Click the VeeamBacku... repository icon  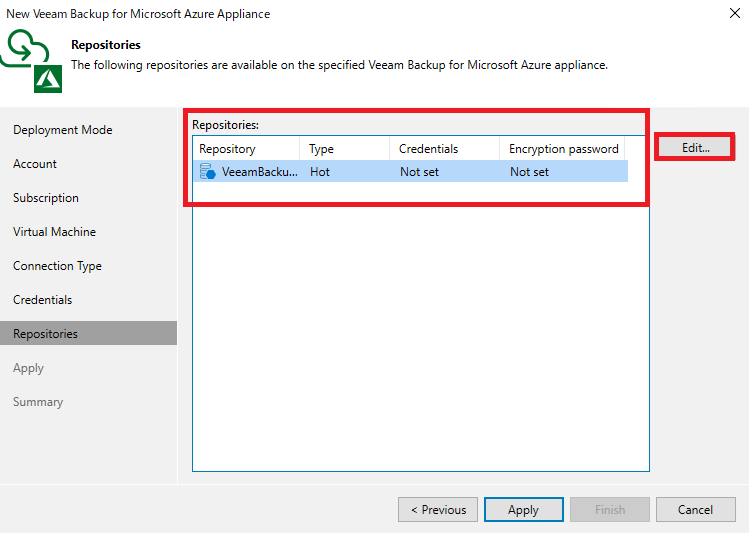(208, 171)
